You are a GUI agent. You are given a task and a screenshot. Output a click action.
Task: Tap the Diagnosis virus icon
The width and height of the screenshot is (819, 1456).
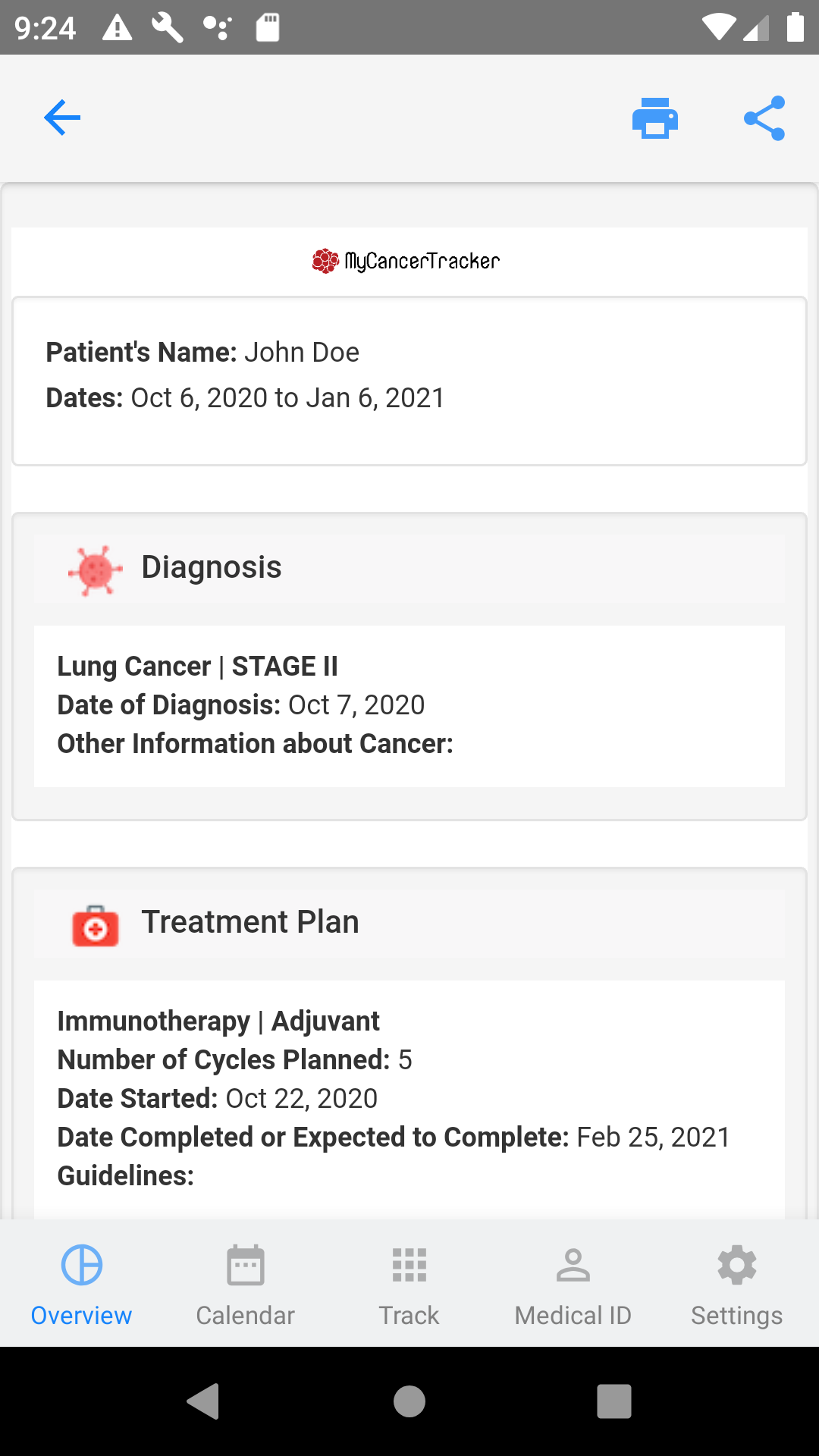[x=95, y=570]
